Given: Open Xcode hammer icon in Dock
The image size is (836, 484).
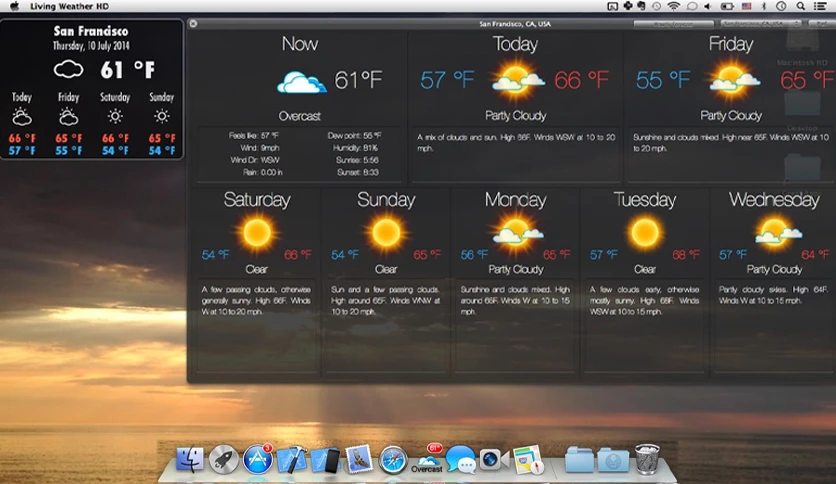Looking at the screenshot, I should pyautogui.click(x=291, y=459).
